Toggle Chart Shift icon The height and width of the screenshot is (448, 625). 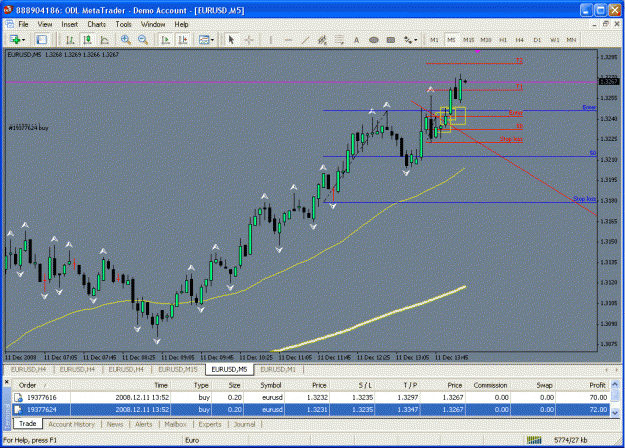tap(183, 39)
